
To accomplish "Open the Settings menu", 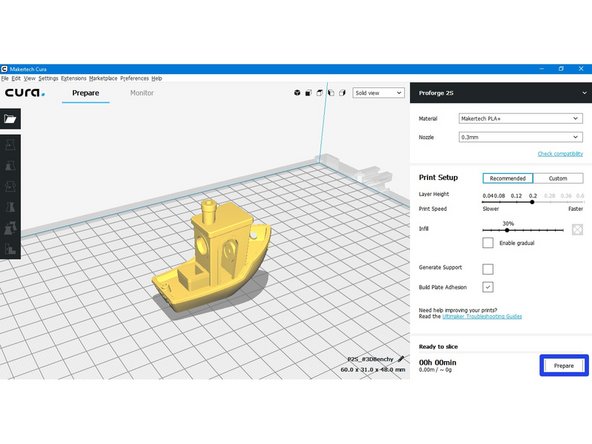I will click(48, 79).
